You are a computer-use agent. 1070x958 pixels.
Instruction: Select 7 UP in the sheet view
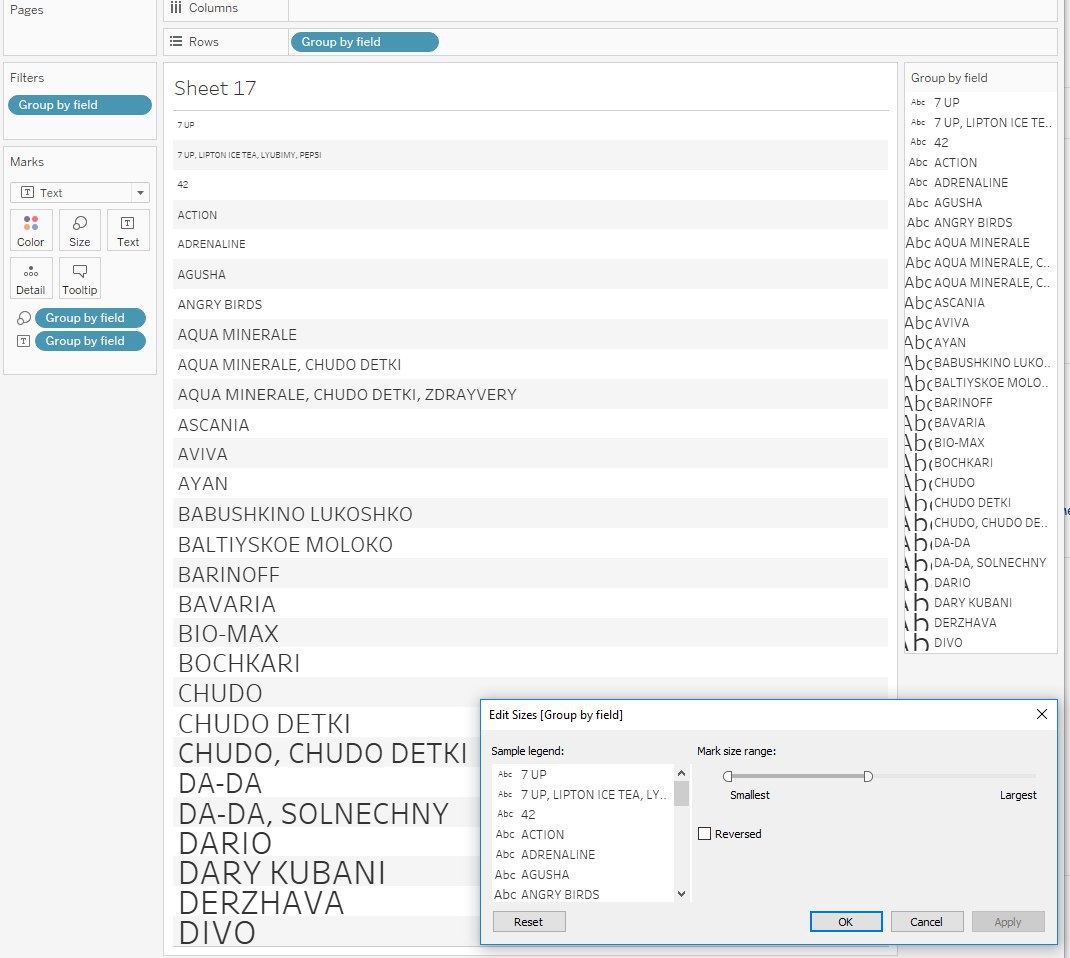pos(186,125)
